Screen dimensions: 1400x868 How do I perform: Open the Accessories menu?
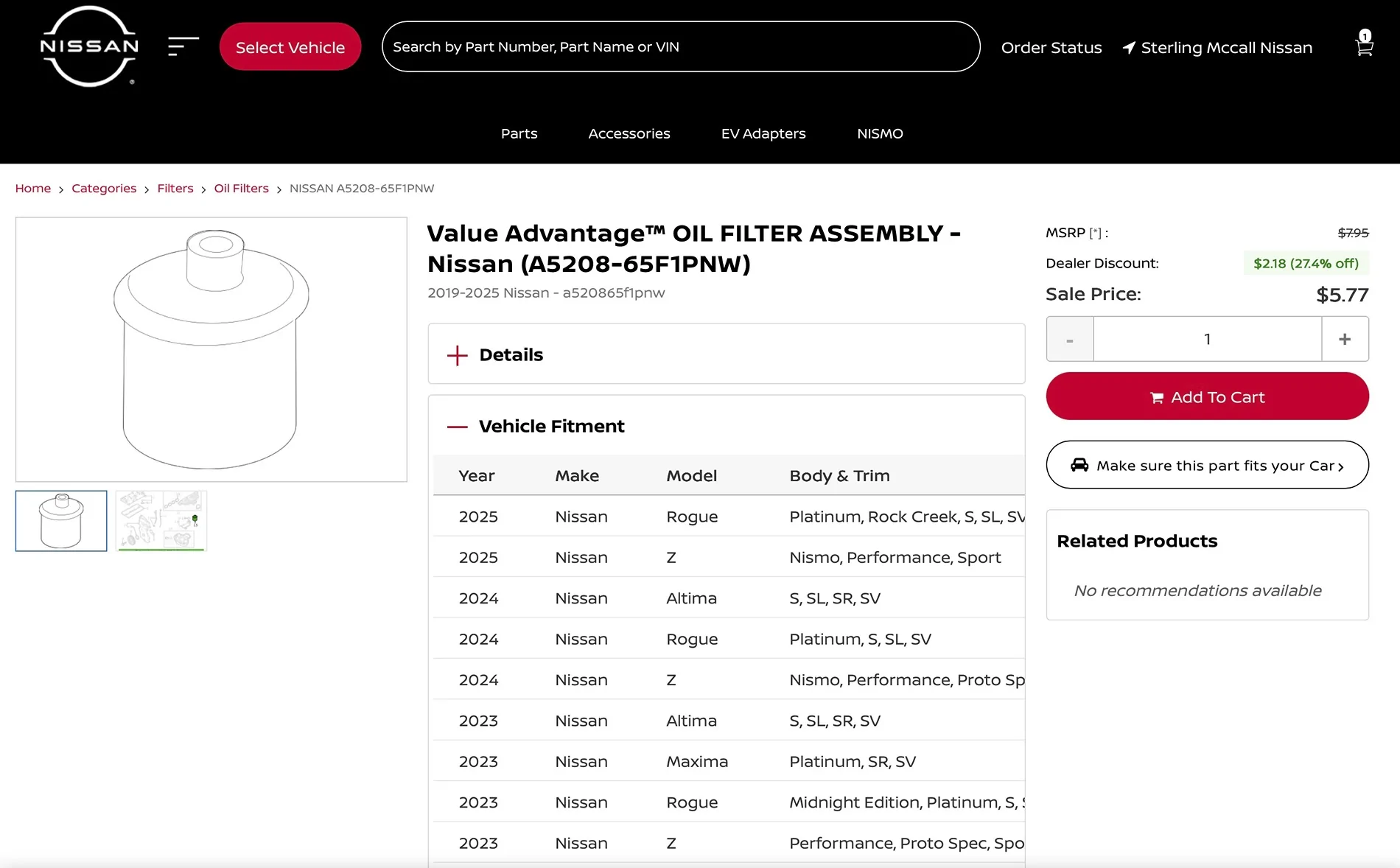(629, 133)
